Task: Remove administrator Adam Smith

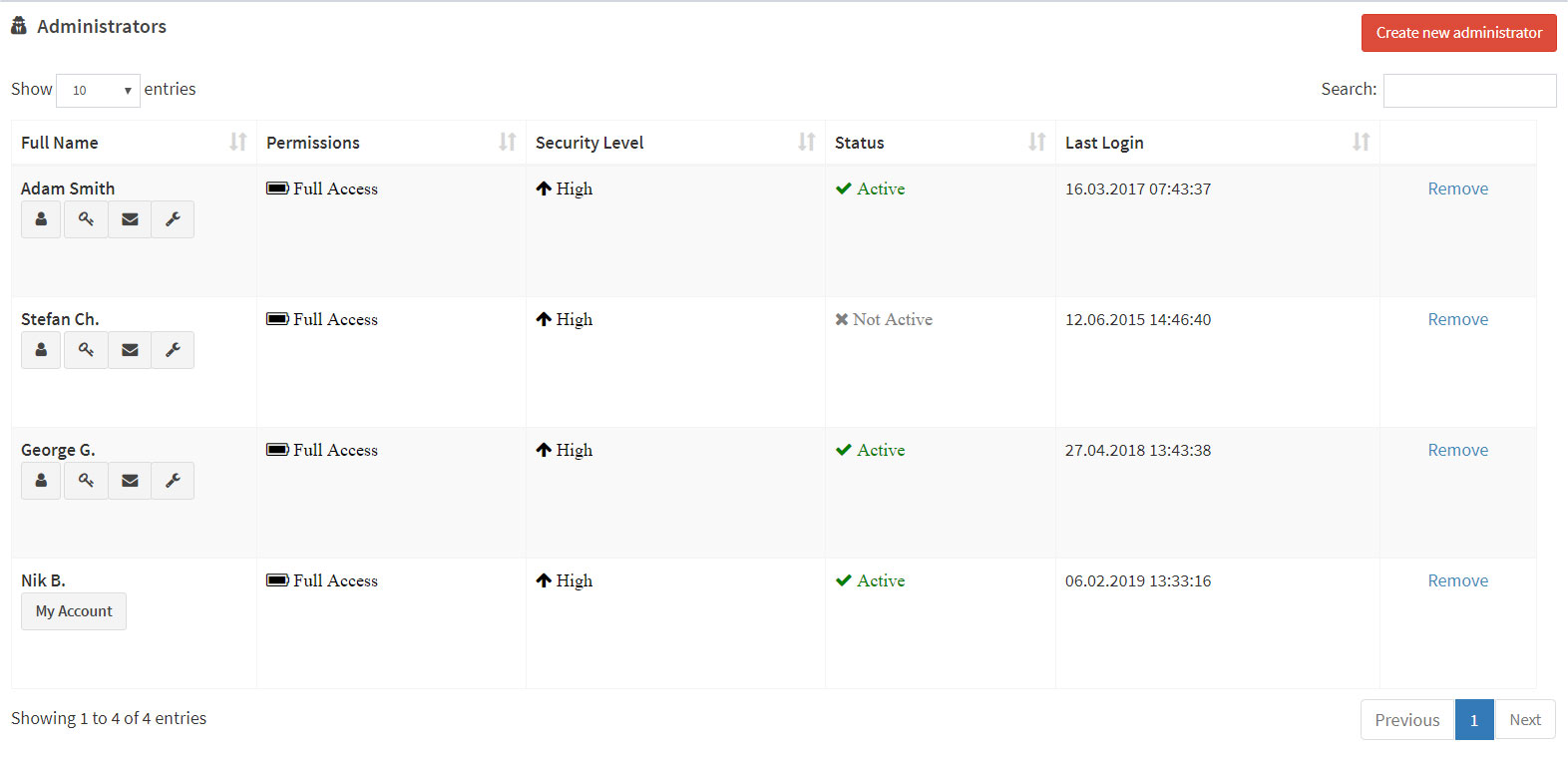Action: (x=1457, y=189)
